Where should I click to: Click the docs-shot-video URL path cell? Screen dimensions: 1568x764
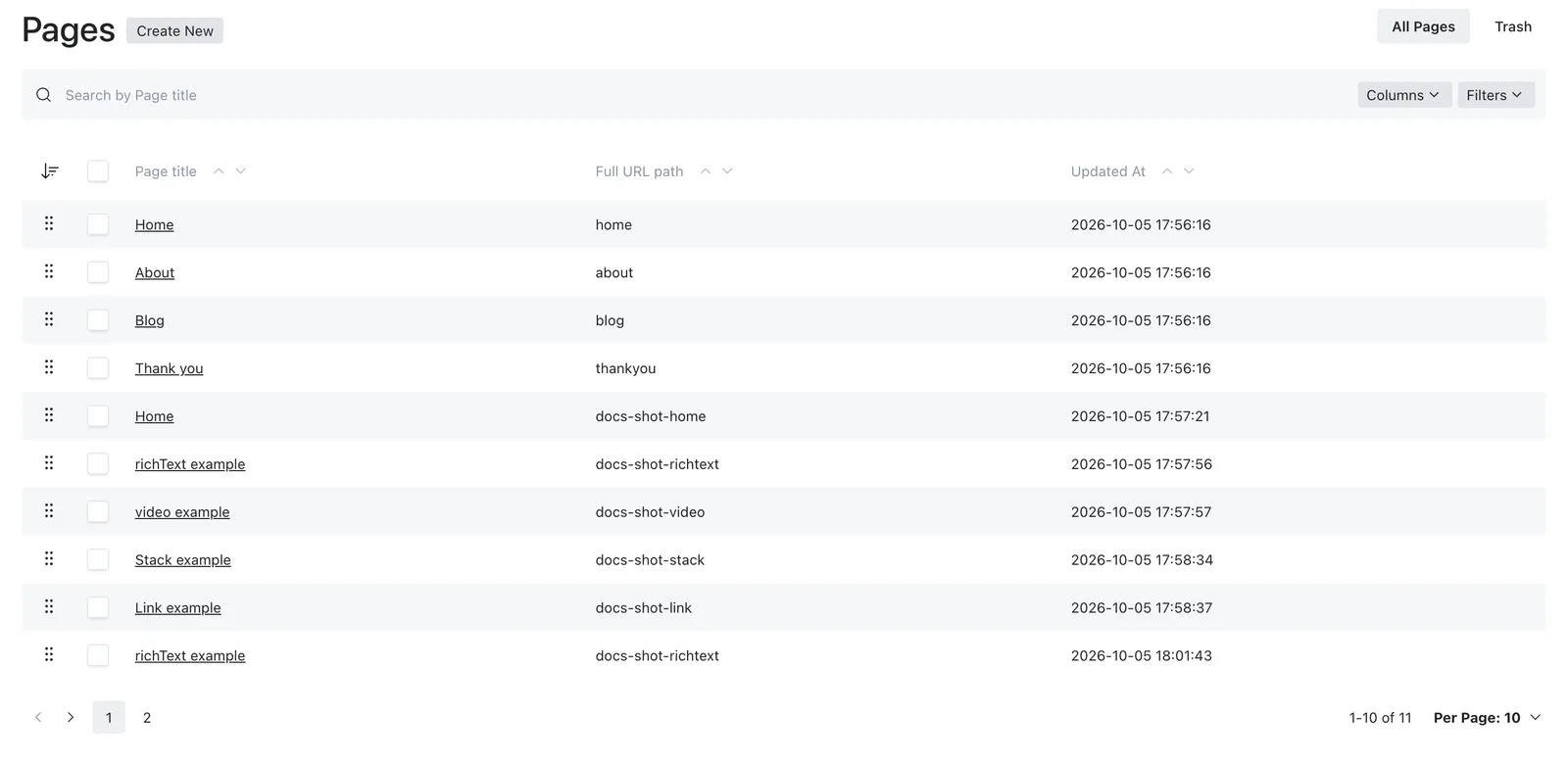coord(650,512)
